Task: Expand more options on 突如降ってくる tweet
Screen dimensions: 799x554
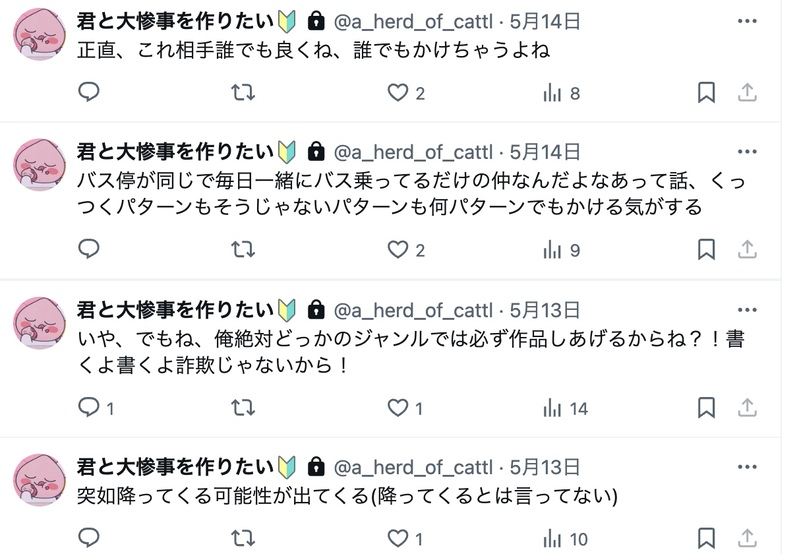Action: [x=746, y=466]
